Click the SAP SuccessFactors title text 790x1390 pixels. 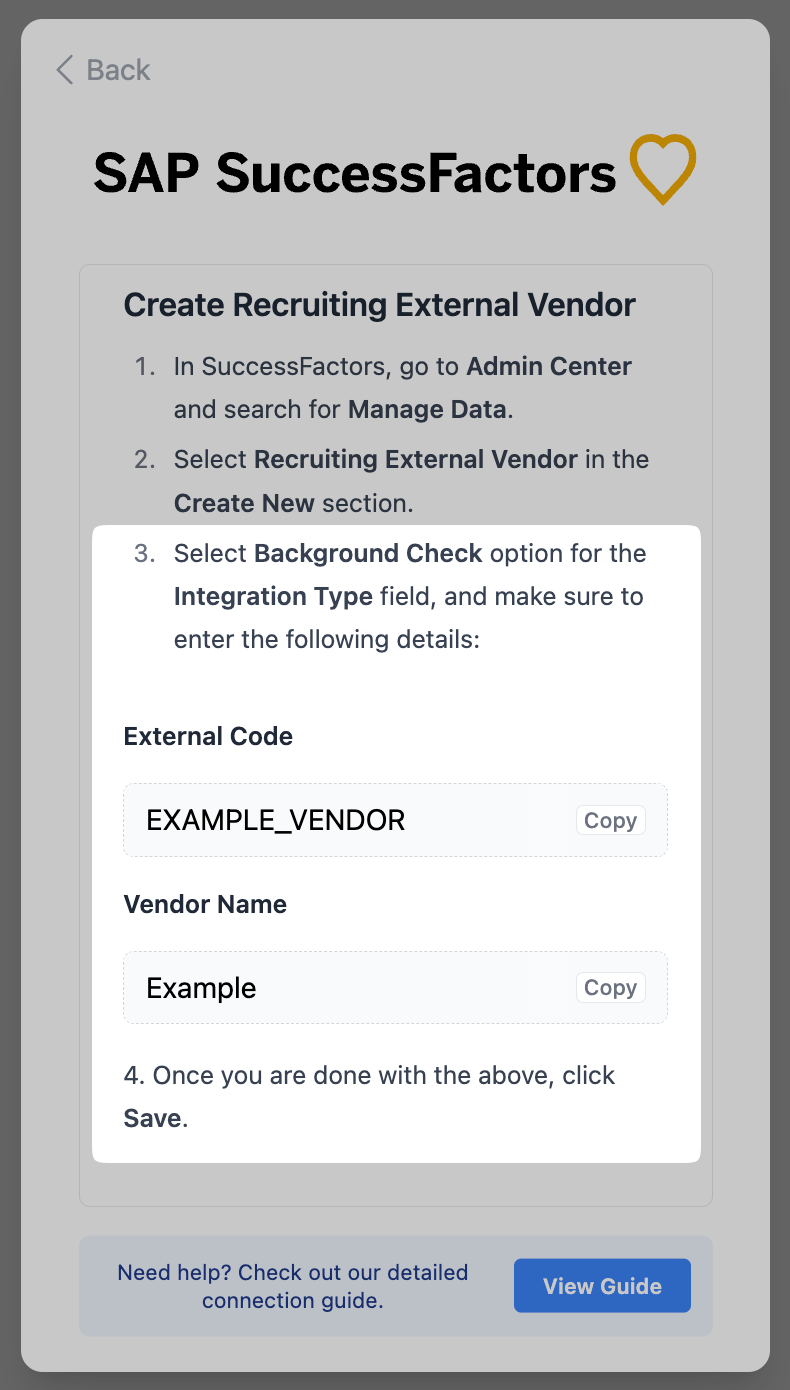coord(355,173)
